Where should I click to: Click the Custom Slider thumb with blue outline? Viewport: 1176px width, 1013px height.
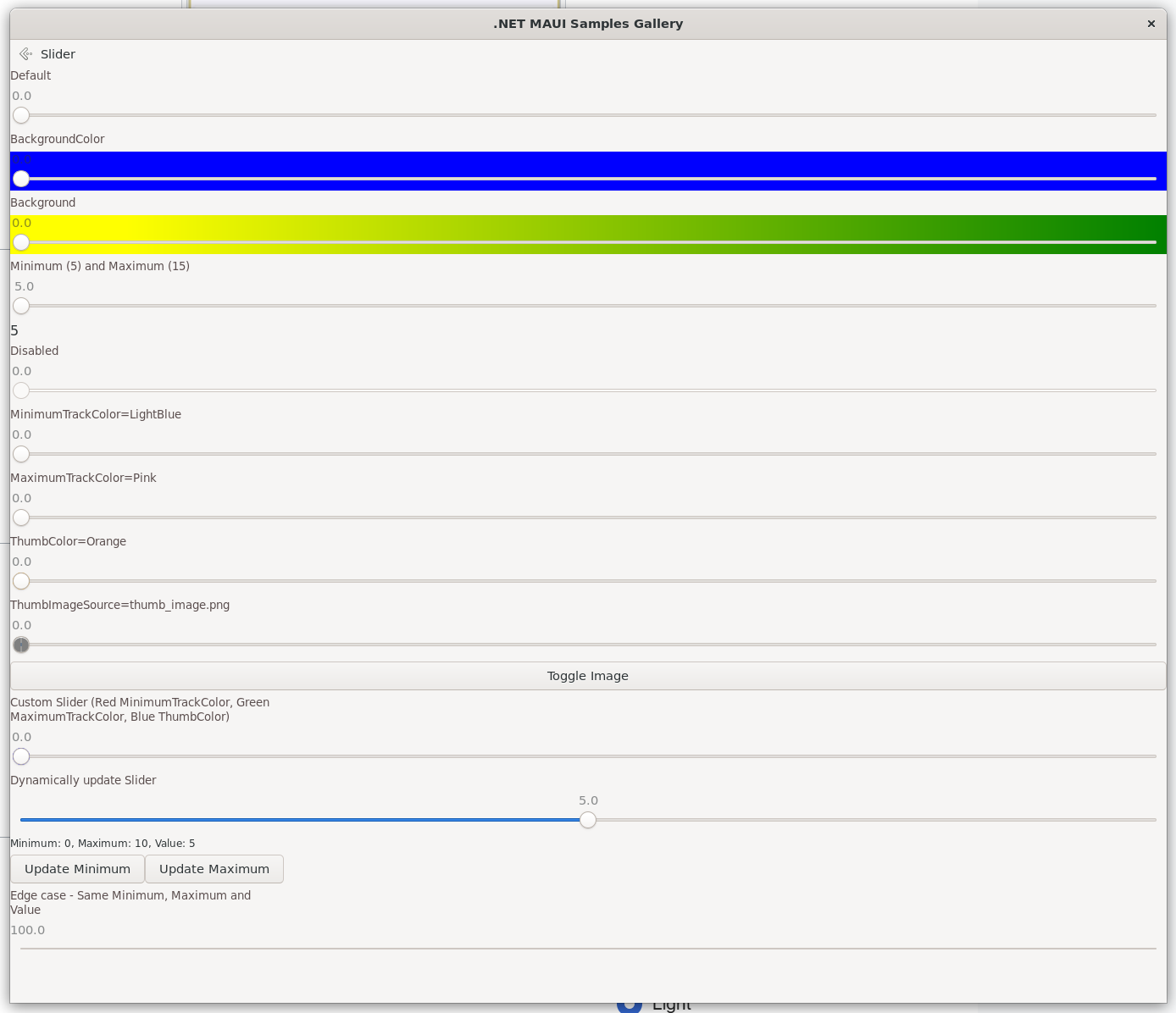[x=21, y=756]
